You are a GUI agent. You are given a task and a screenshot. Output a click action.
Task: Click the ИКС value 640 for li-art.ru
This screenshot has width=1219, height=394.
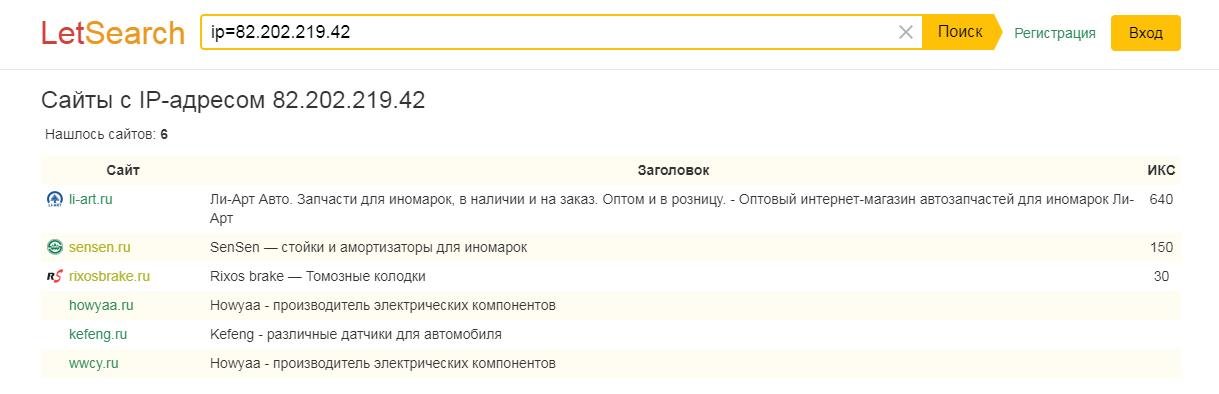1161,199
